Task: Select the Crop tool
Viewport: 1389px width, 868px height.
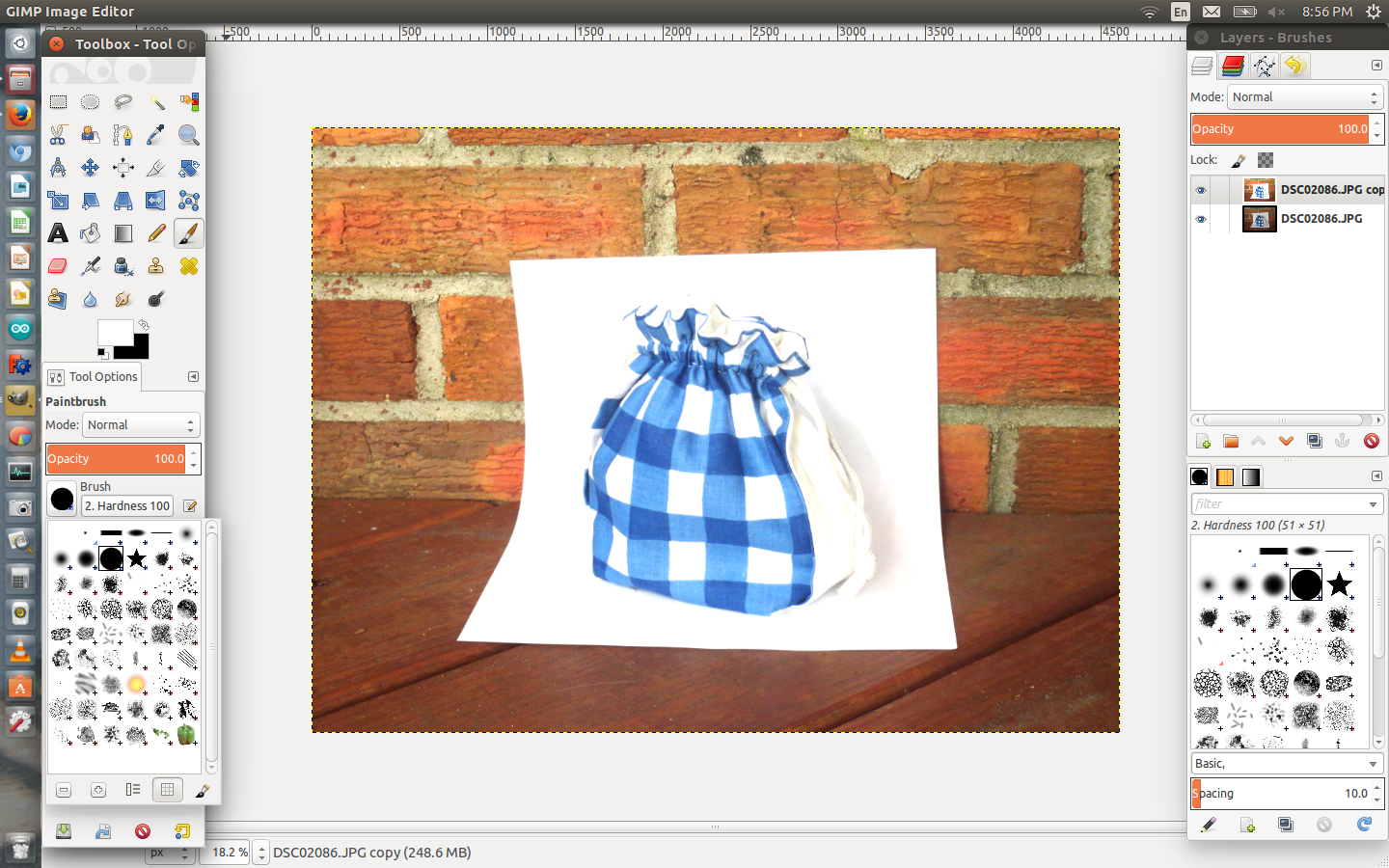Action: pos(156,168)
